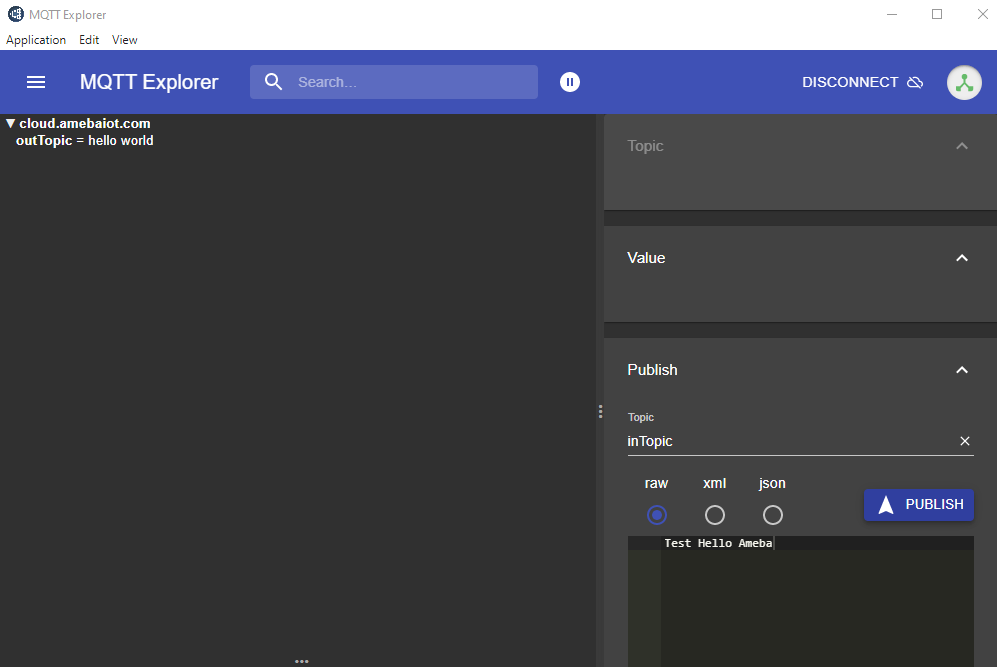Pause topic updates with pause button

(x=570, y=82)
